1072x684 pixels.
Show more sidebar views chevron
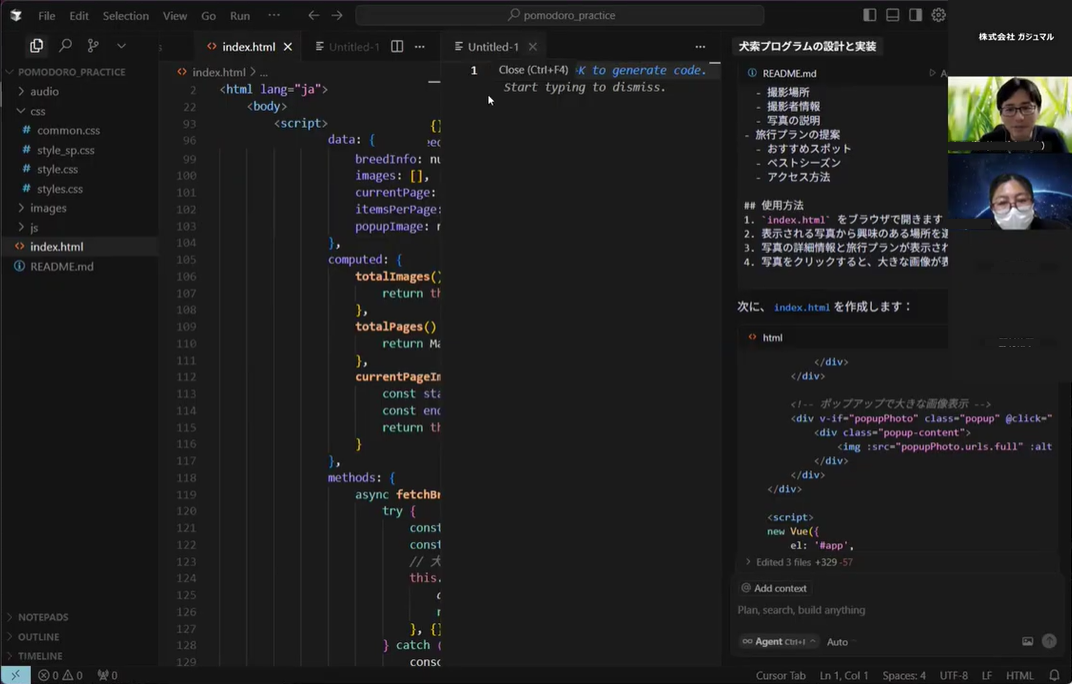coord(121,46)
